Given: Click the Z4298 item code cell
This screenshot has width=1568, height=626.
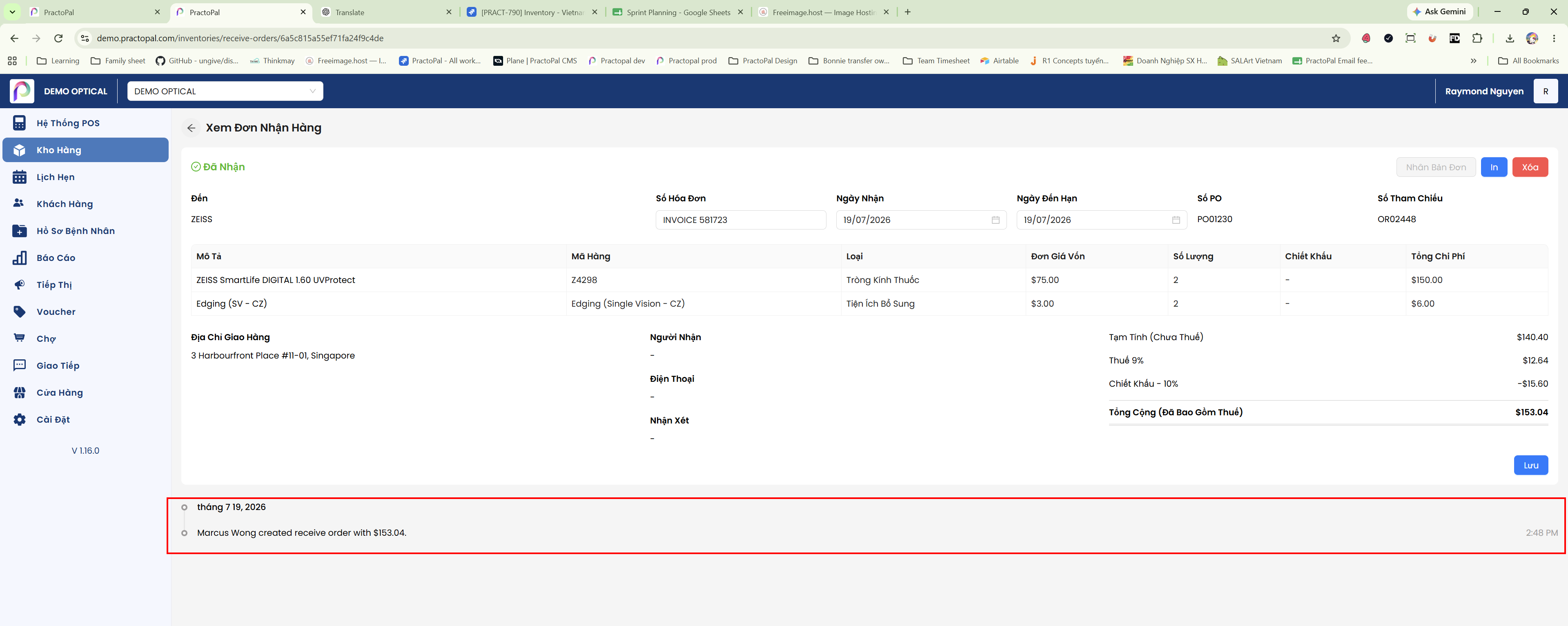Looking at the screenshot, I should [703, 280].
